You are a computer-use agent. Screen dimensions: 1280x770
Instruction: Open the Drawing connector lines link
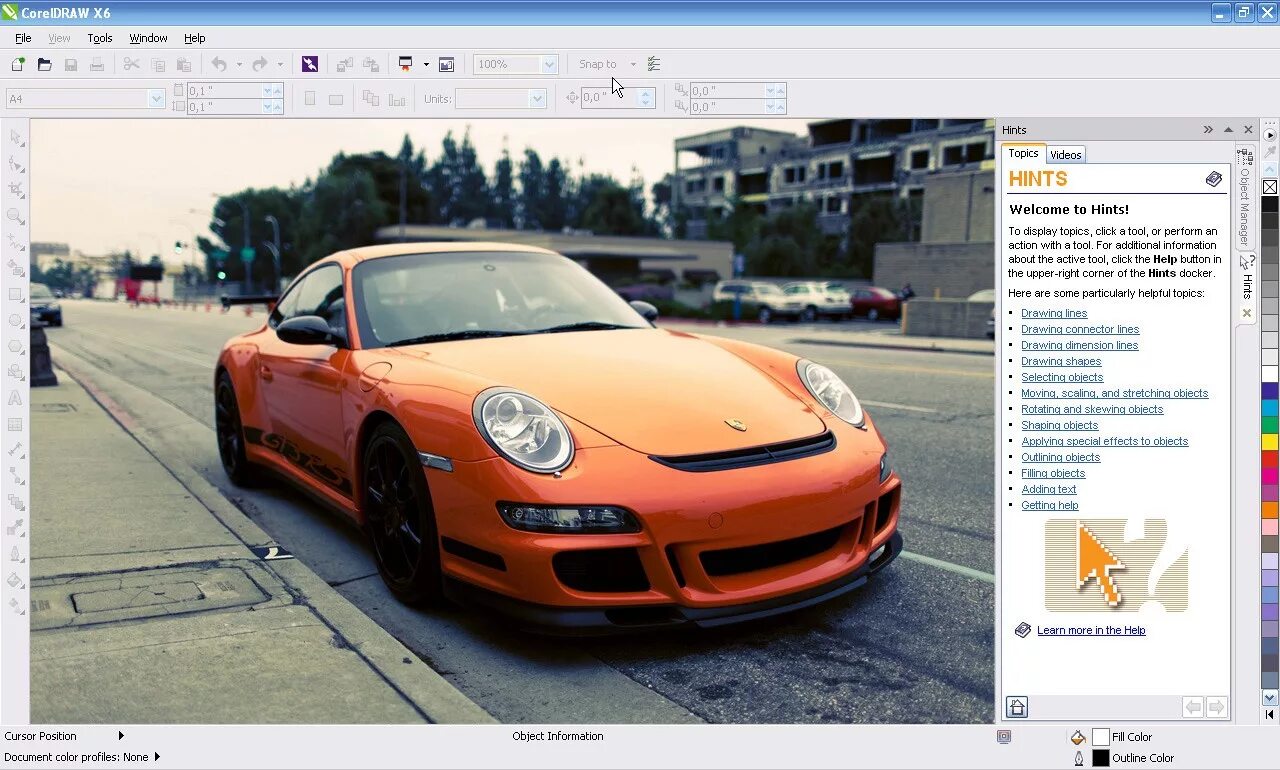tap(1080, 329)
